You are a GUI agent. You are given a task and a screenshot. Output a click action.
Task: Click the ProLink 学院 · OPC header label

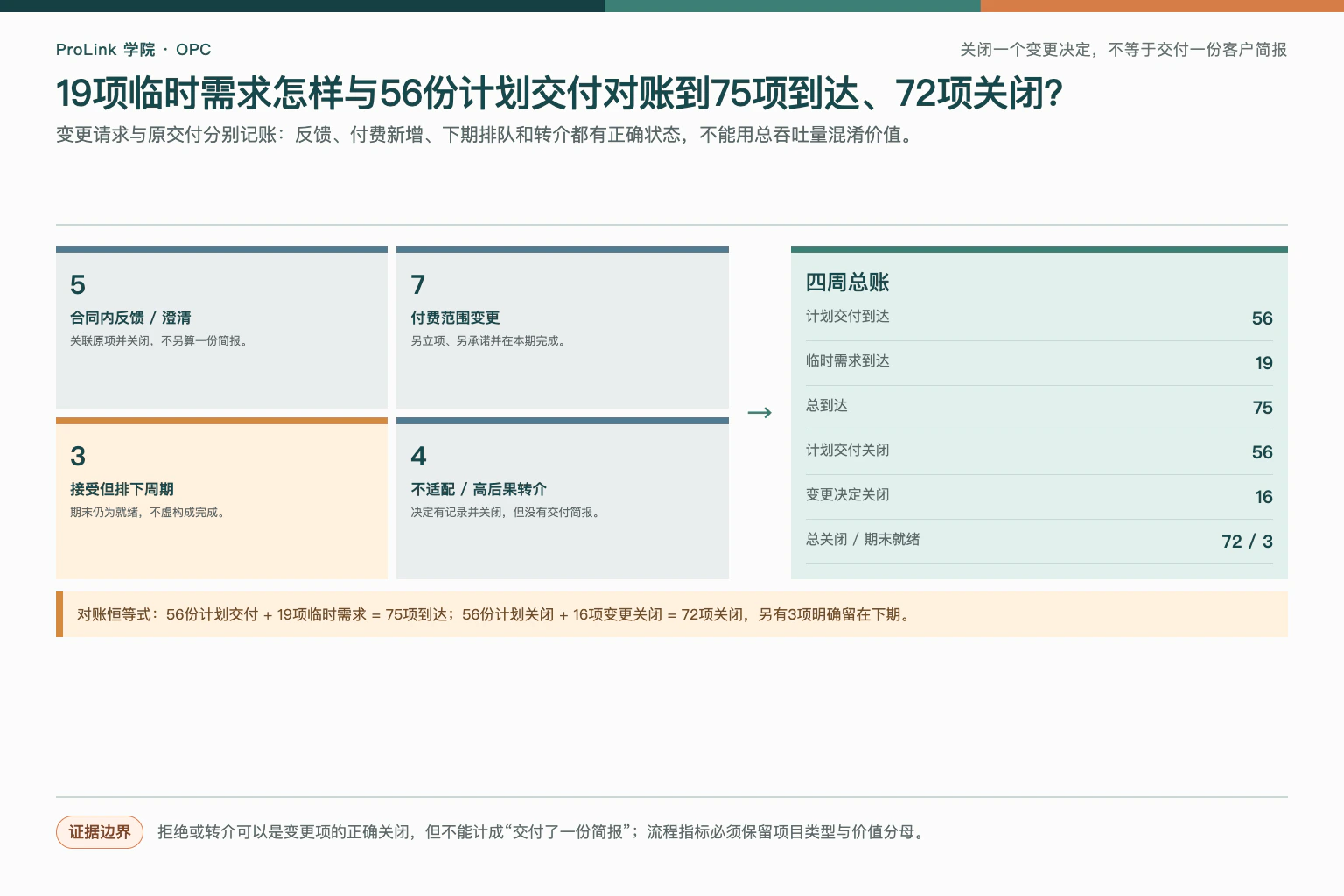point(133,50)
